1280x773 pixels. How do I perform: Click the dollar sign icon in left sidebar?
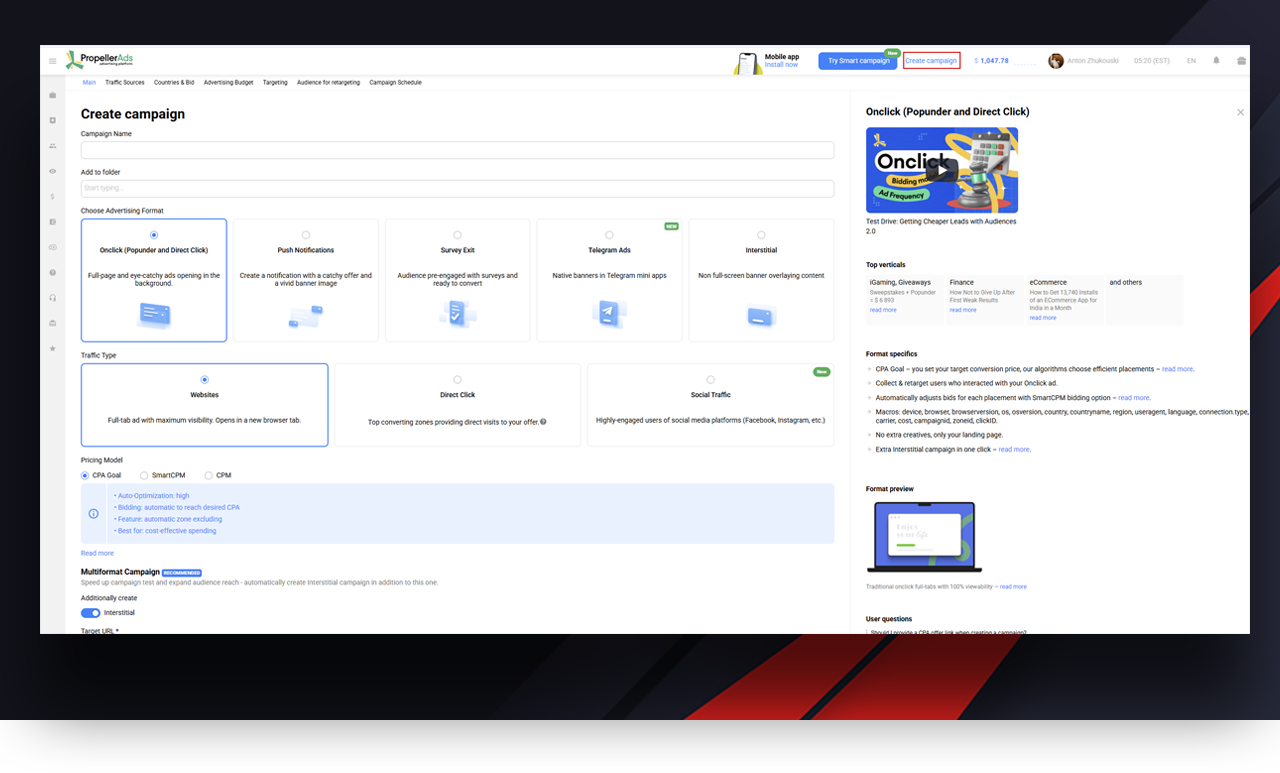point(53,197)
